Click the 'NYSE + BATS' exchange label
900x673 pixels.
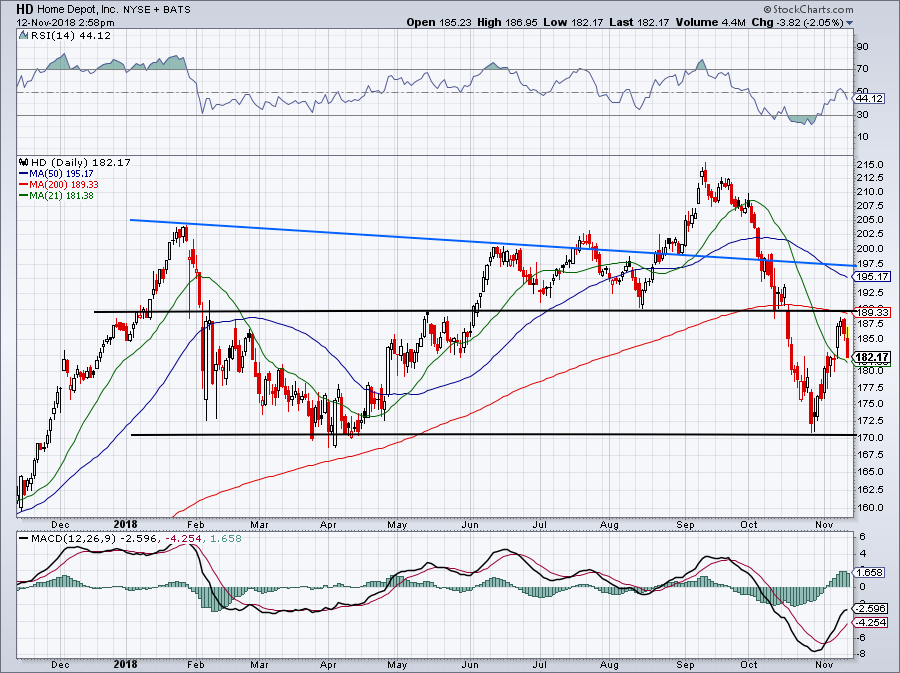point(157,10)
